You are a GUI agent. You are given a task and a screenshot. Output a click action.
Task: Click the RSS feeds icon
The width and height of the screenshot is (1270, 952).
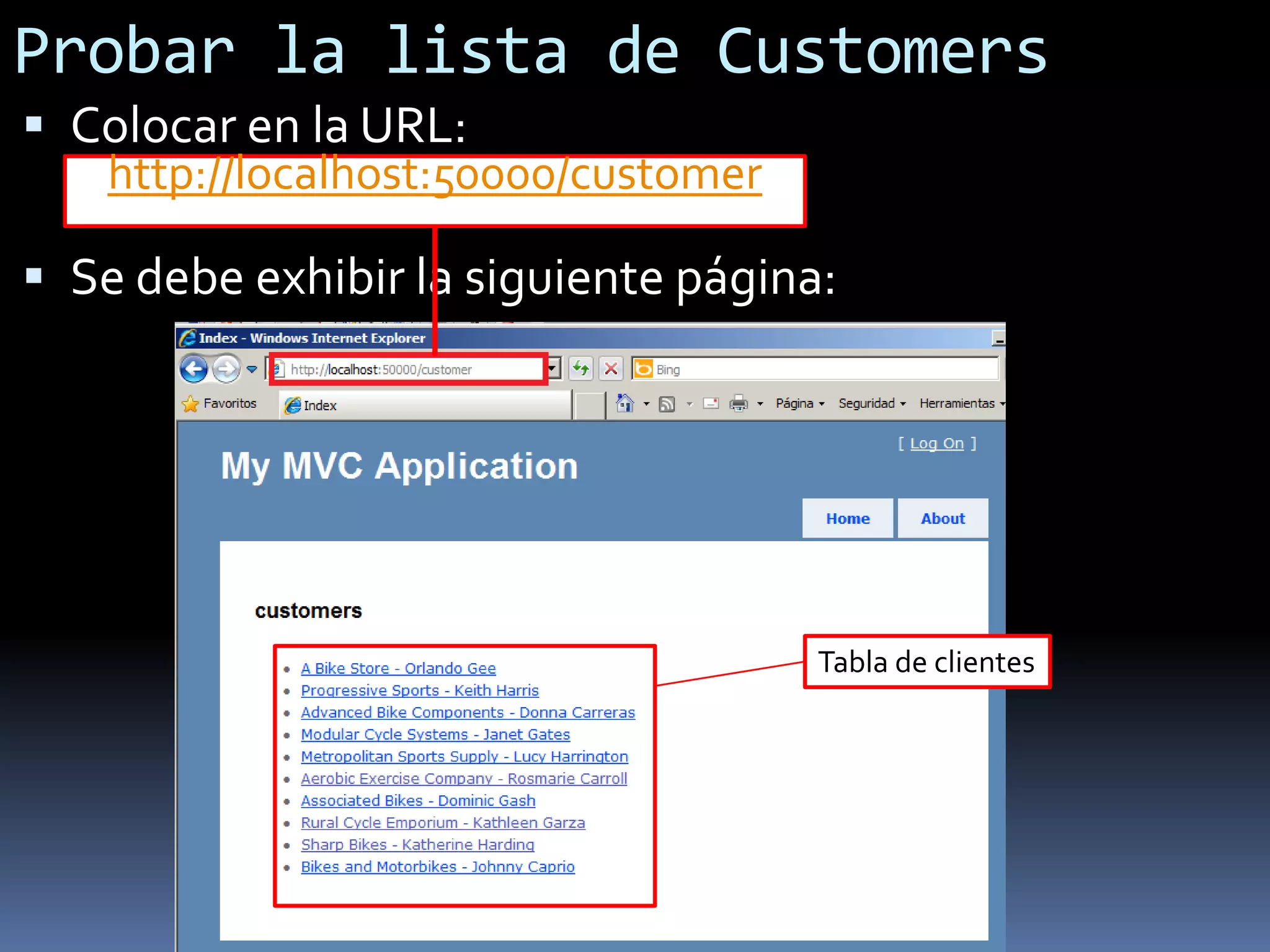667,404
